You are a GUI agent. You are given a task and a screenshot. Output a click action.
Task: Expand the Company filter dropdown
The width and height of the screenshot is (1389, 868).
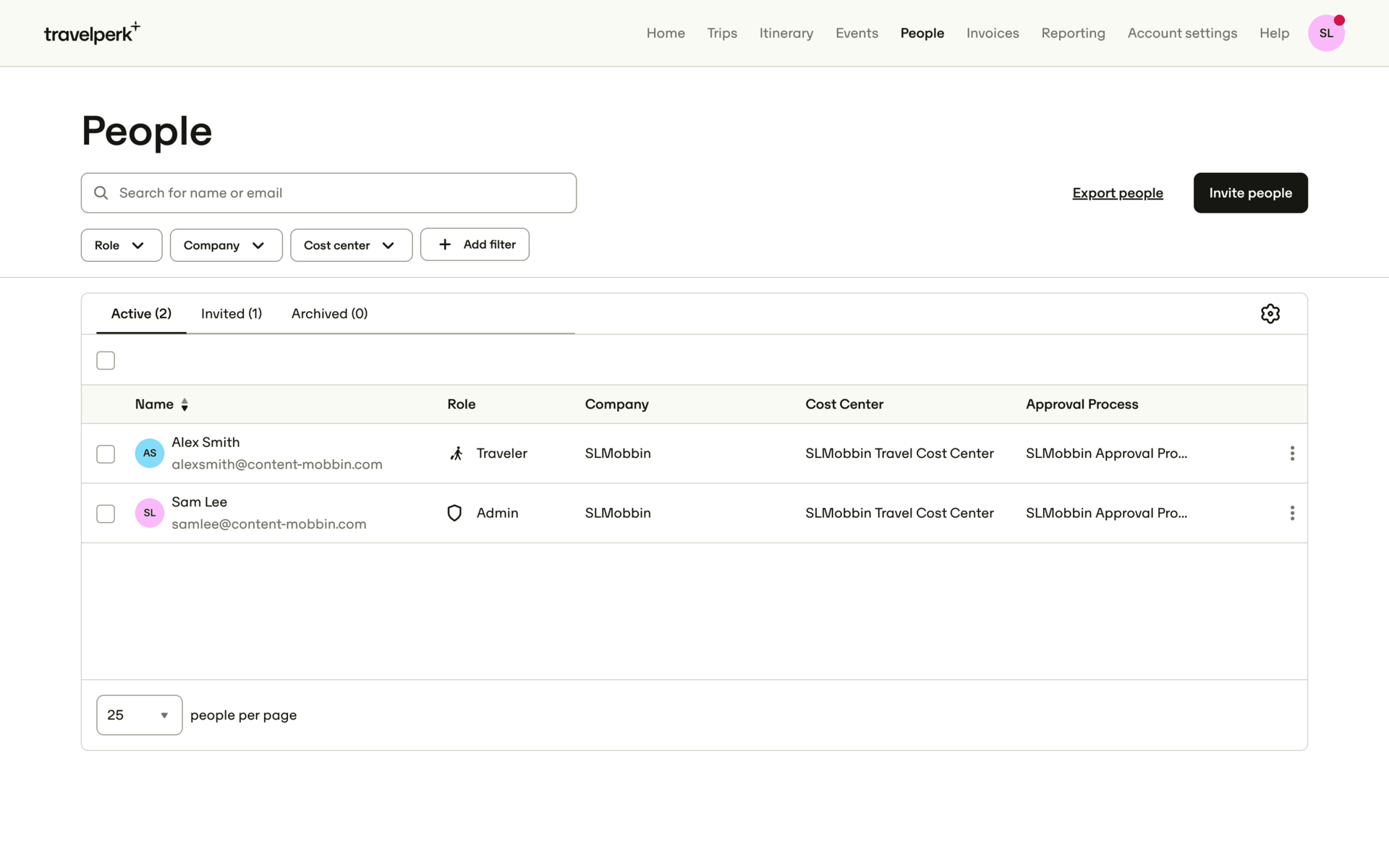[226, 245]
